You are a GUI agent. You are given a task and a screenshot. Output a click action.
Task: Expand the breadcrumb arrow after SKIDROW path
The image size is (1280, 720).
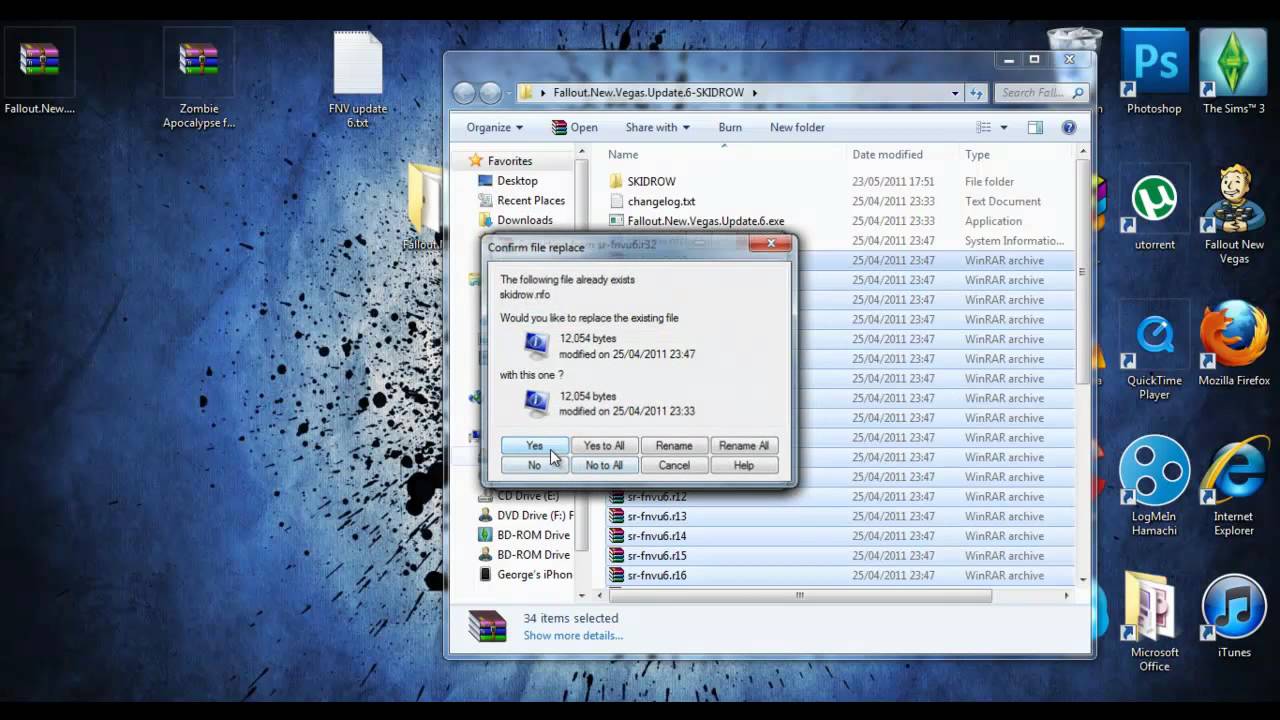[x=755, y=93]
